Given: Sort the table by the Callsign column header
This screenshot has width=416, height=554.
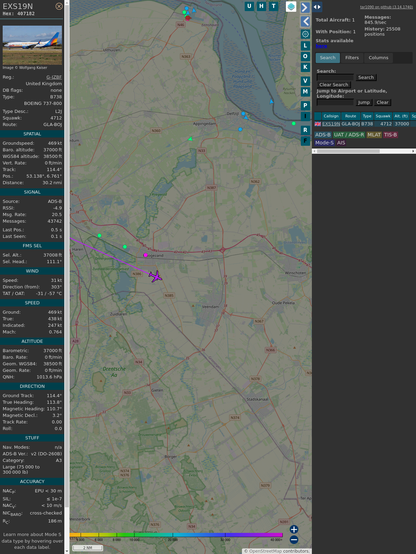Looking at the screenshot, I should pos(331,116).
